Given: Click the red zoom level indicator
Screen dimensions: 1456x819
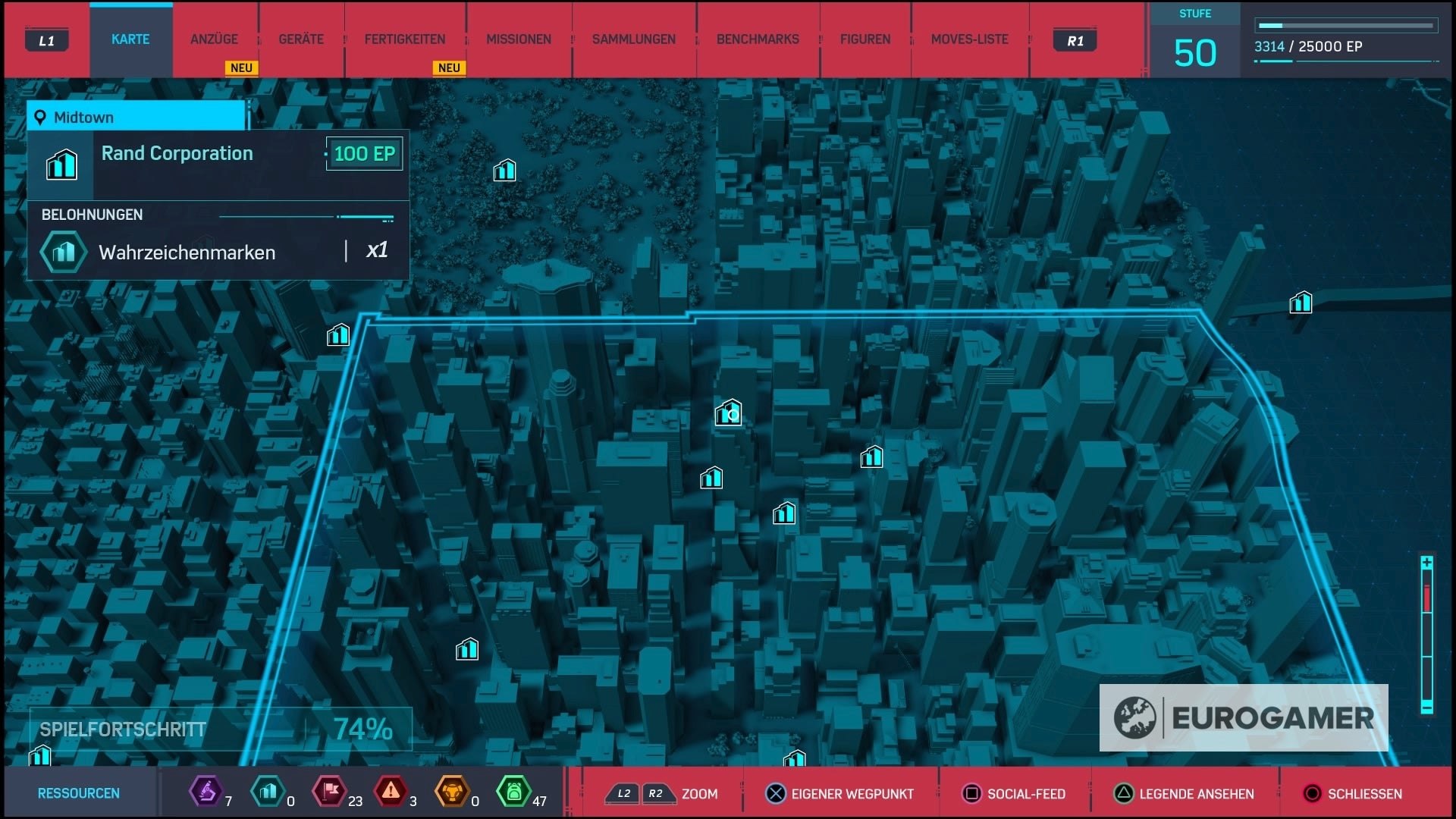Looking at the screenshot, I should point(1426,598).
